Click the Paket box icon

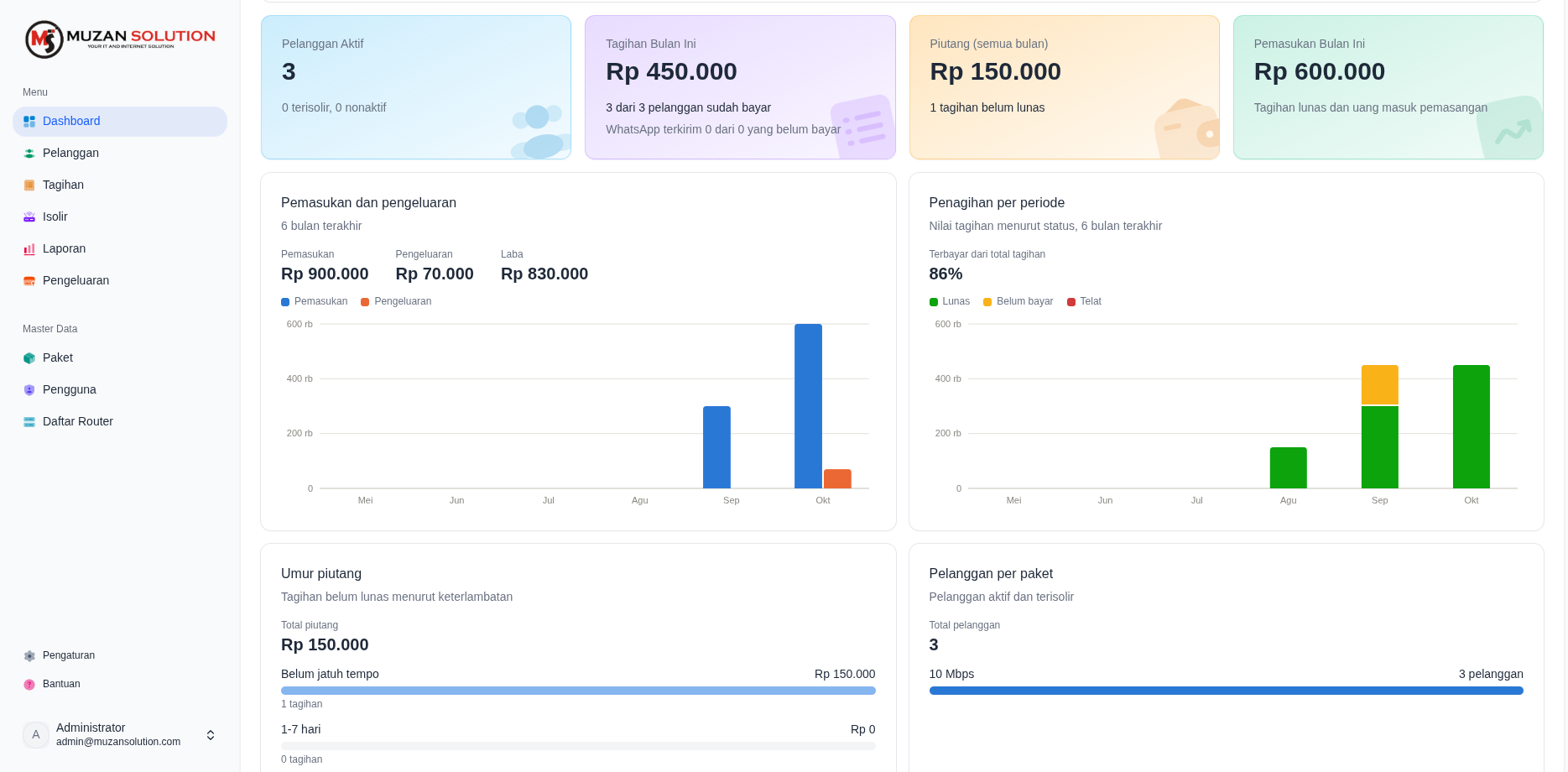tap(29, 358)
